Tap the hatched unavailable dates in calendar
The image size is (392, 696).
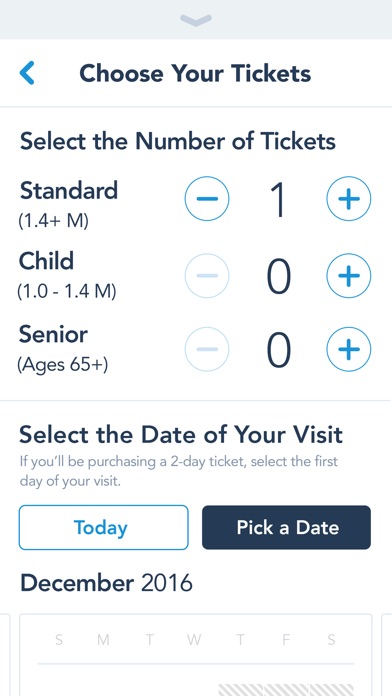click(286, 690)
